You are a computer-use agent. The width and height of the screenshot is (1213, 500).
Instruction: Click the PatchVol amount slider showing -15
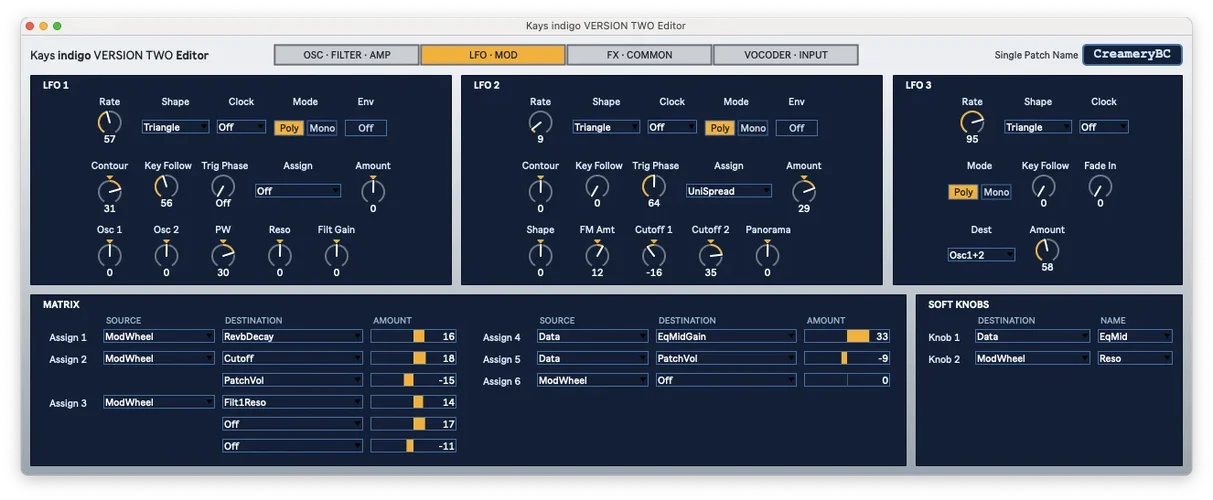pyautogui.click(x=414, y=380)
